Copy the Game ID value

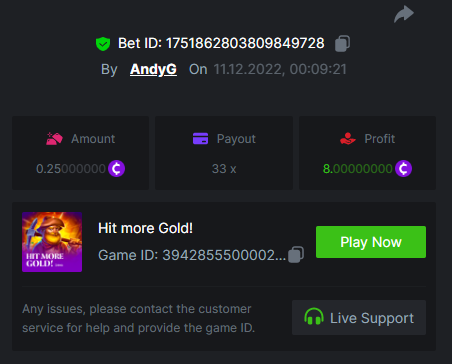click(x=296, y=255)
